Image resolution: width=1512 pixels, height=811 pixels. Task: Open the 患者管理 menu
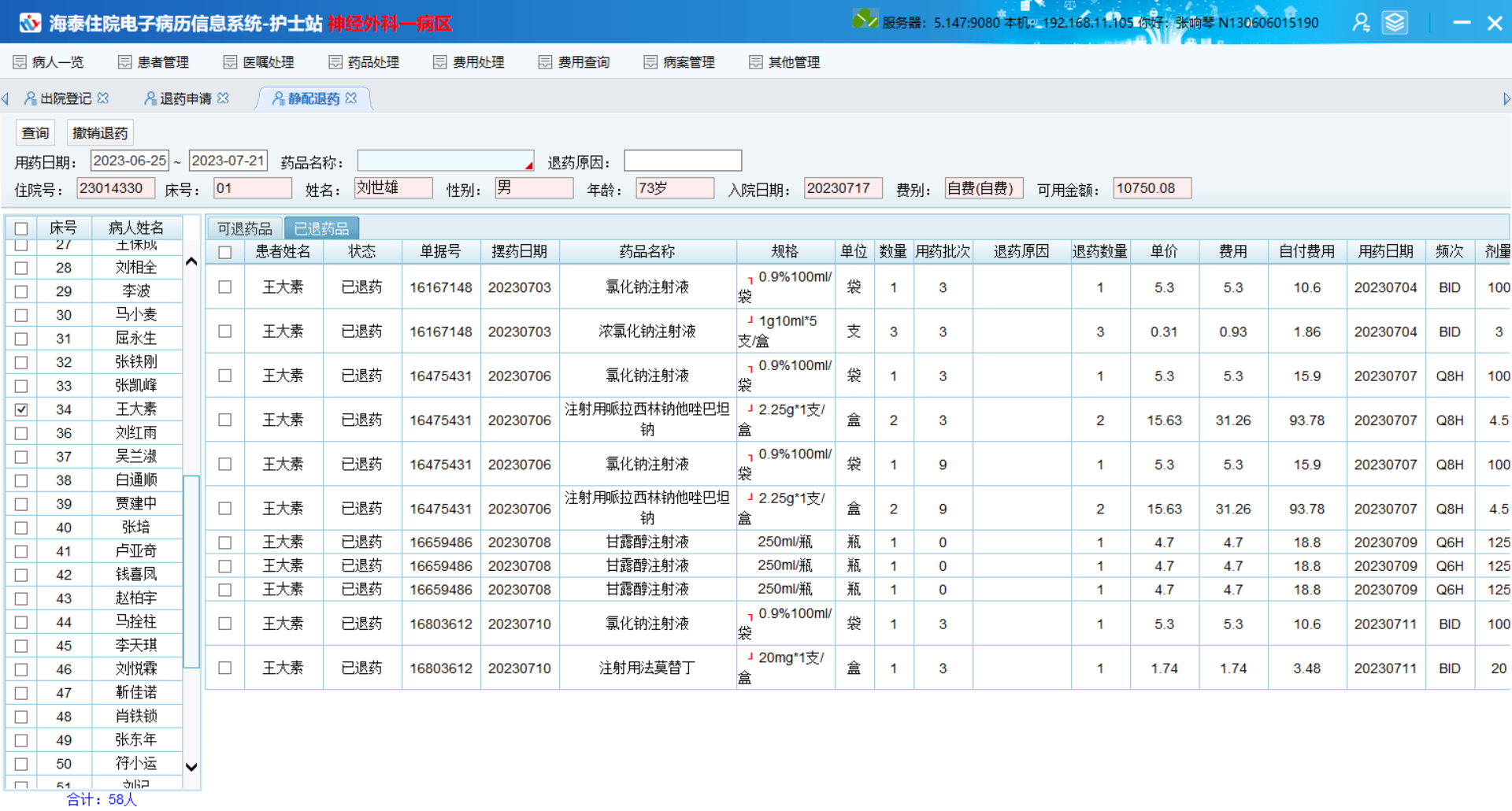[x=154, y=62]
